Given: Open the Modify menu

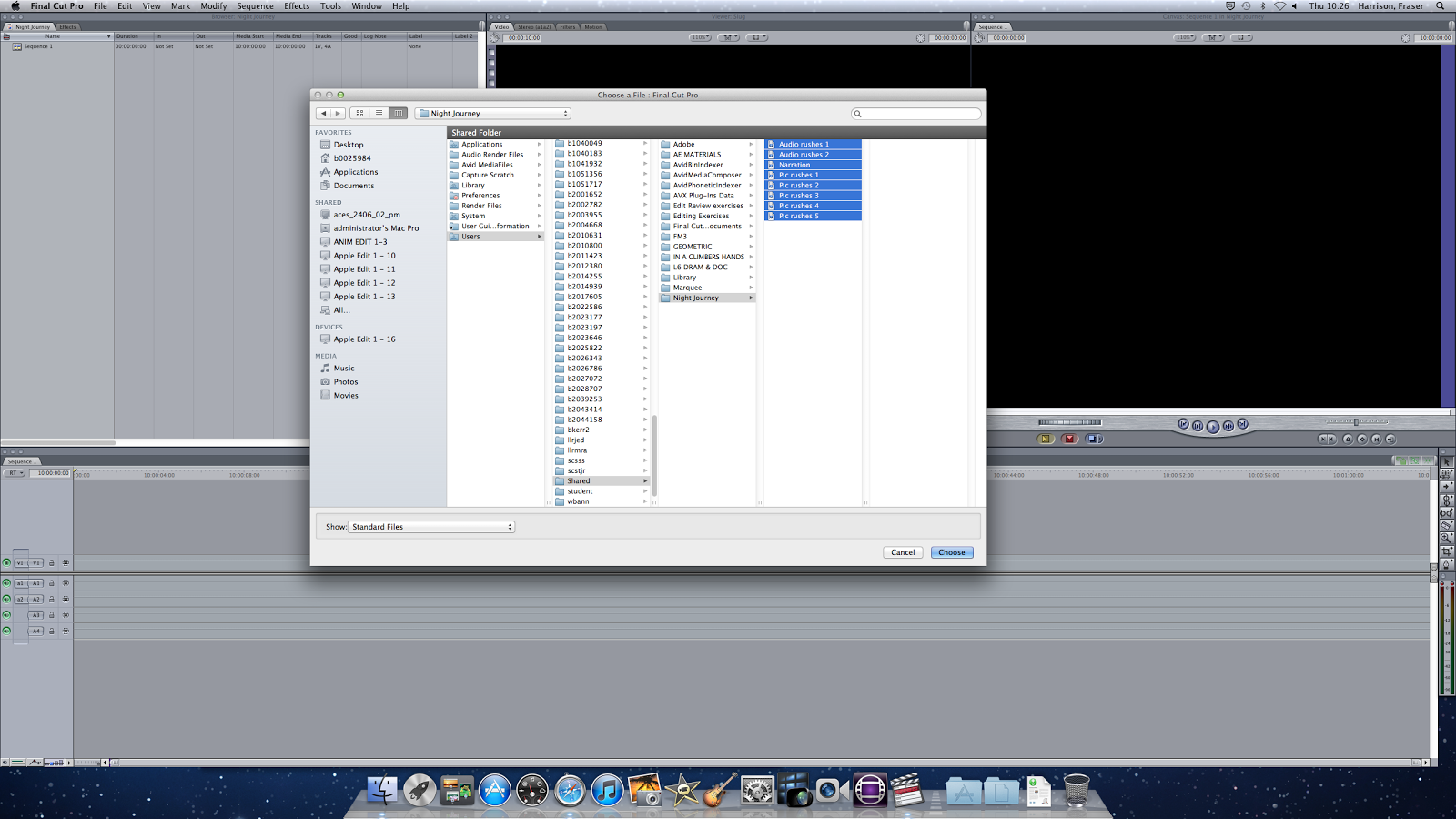Looking at the screenshot, I should point(214,6).
